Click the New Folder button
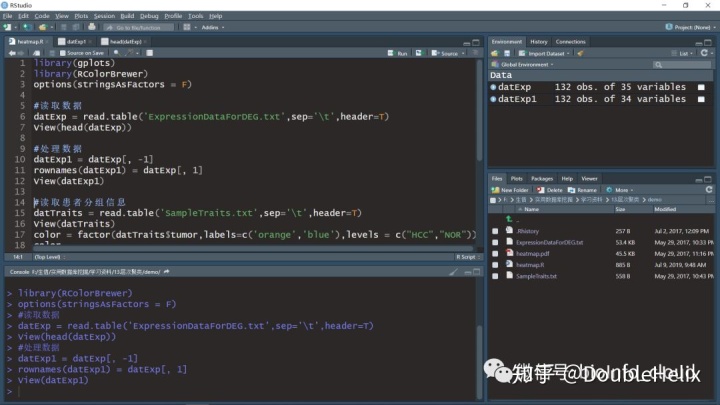Screen dimensions: 720x405 pos(510,190)
